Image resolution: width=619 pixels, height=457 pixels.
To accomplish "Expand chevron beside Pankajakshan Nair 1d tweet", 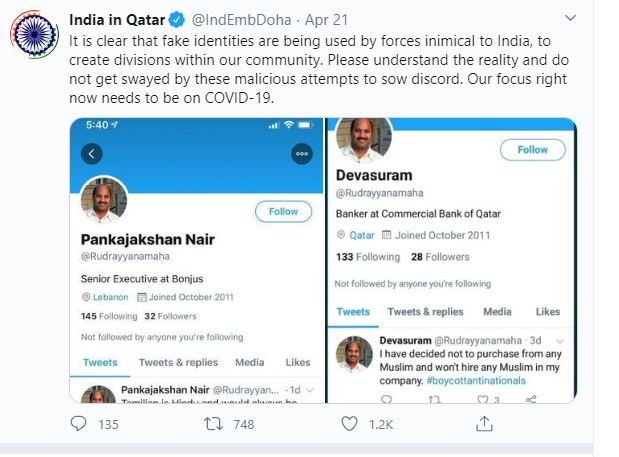I will [310, 390].
